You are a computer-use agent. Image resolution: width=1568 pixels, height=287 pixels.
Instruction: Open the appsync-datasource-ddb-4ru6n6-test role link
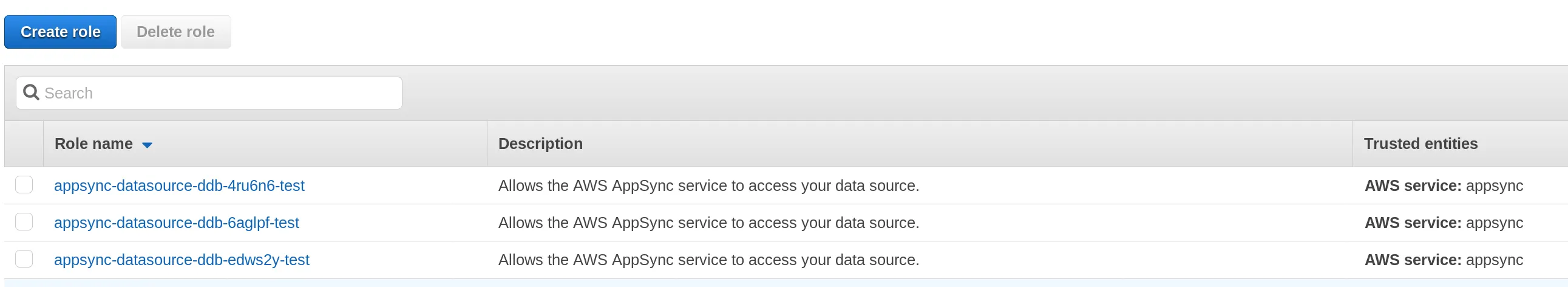179,186
